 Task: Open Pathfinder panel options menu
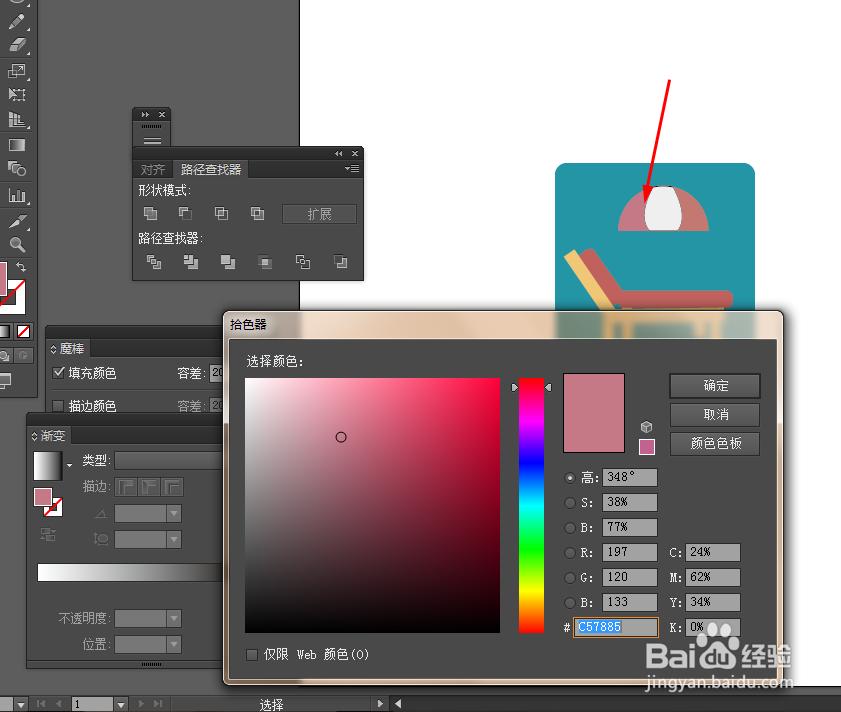pyautogui.click(x=352, y=169)
